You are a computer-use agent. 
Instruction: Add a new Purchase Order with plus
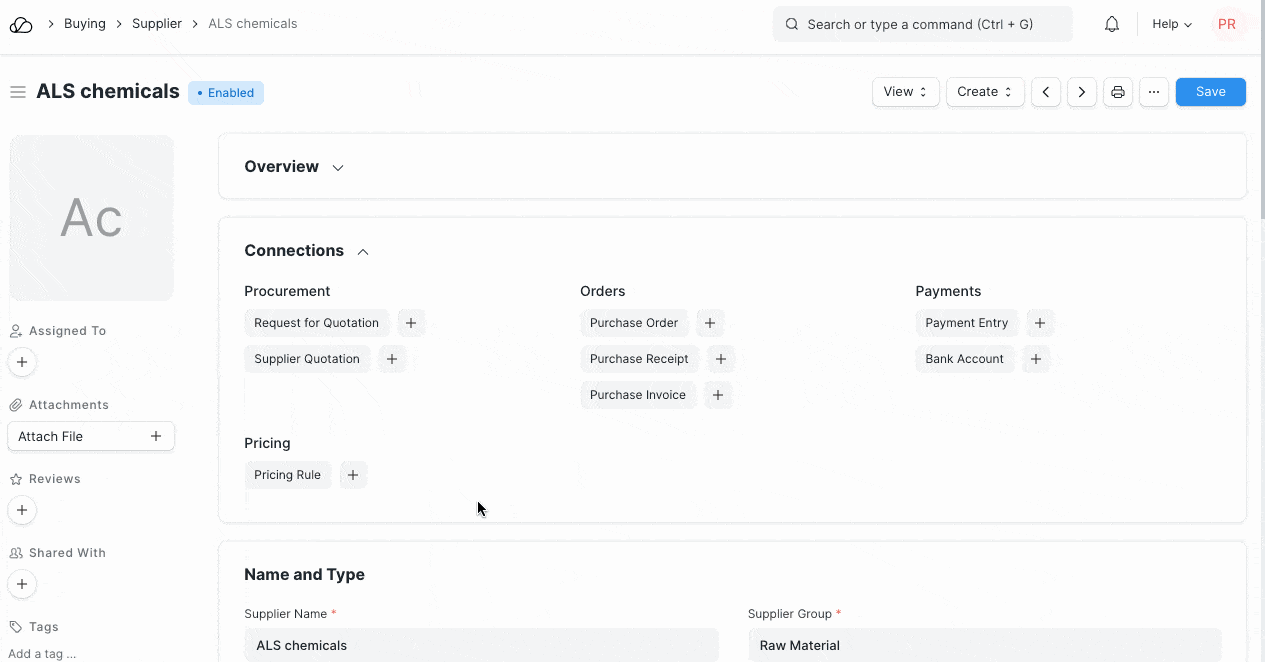pos(709,323)
